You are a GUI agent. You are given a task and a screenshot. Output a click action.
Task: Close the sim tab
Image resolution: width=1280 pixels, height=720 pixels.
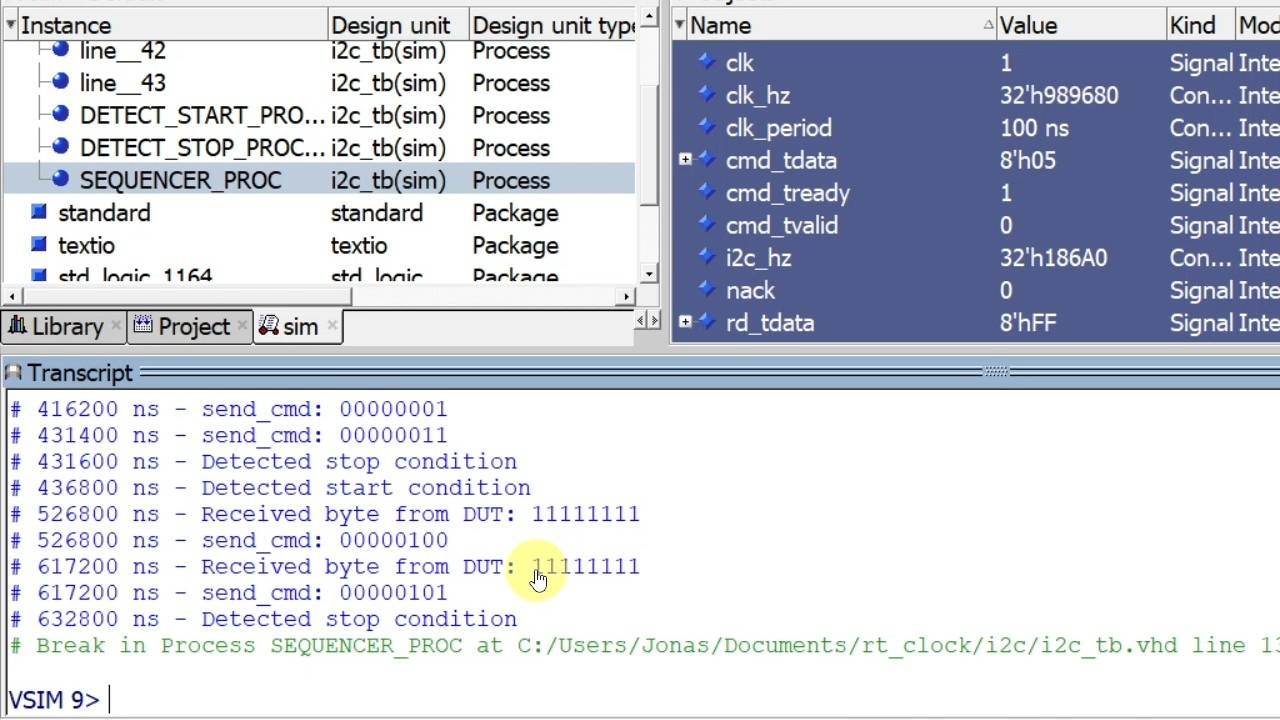tap(332, 326)
